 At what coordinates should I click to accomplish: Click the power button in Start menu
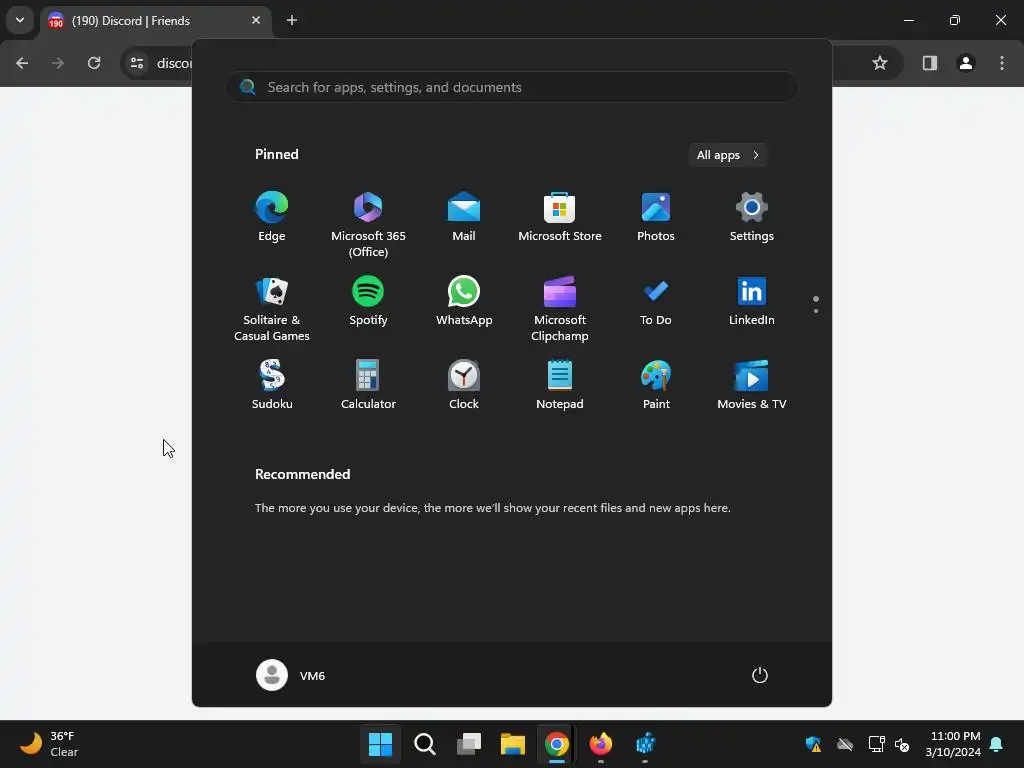(x=760, y=675)
